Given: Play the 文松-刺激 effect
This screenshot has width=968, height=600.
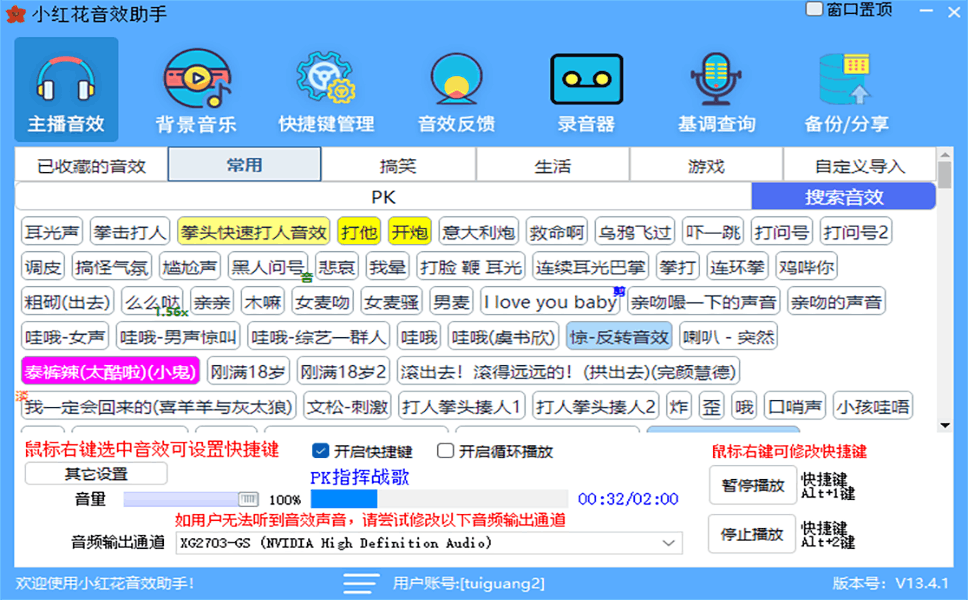Looking at the screenshot, I should point(348,407).
